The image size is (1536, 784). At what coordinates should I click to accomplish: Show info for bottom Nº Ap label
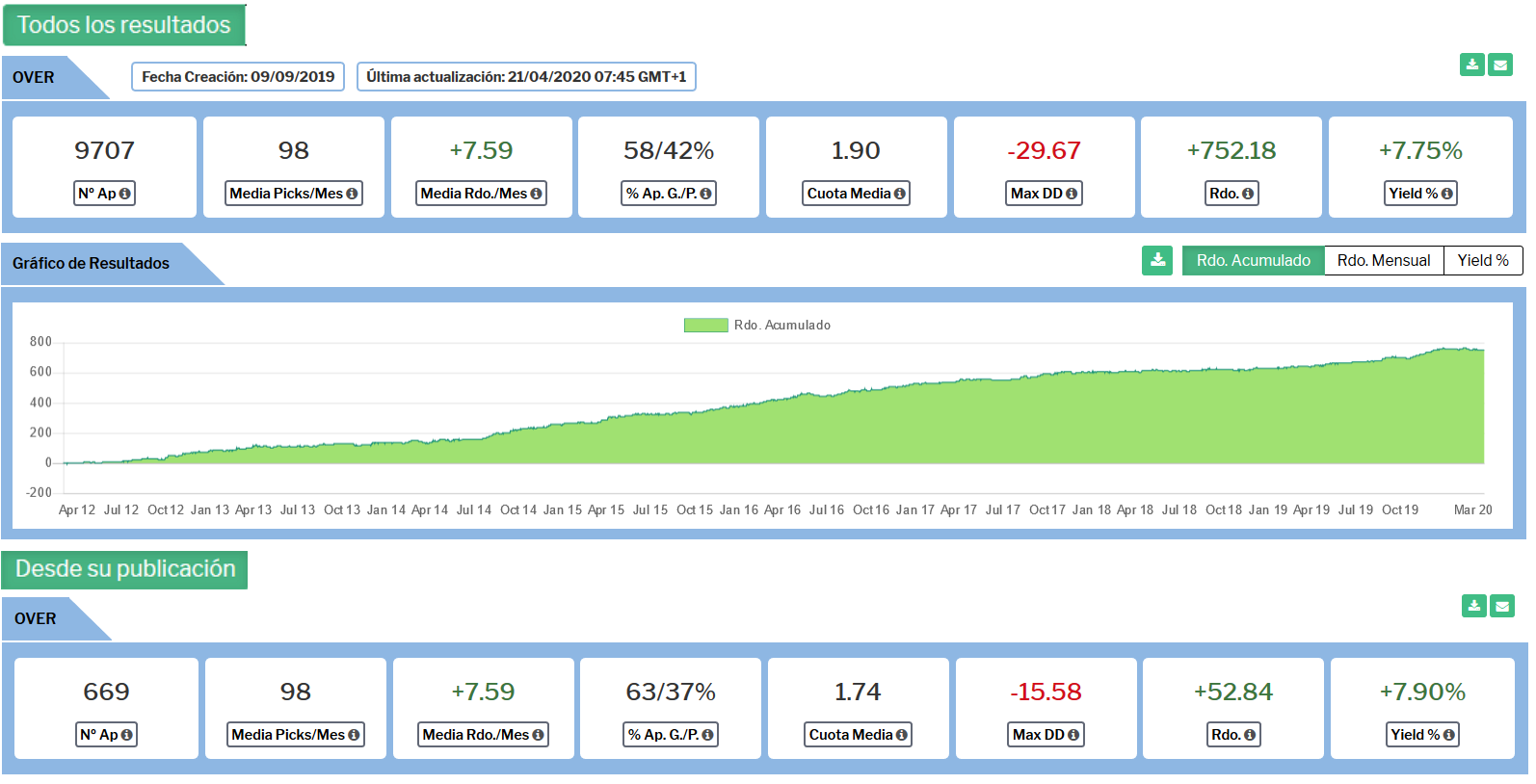[126, 735]
